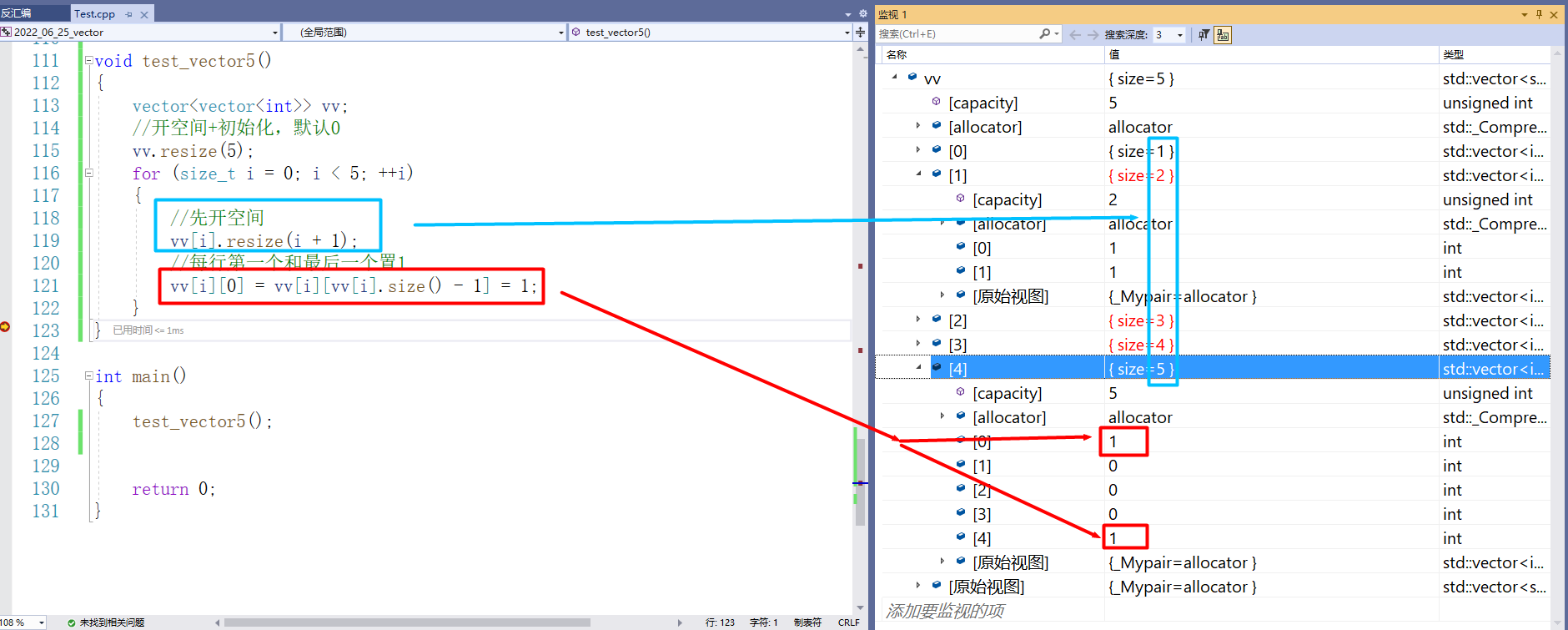Click editor scroll-left arrow at bottom

click(x=218, y=622)
